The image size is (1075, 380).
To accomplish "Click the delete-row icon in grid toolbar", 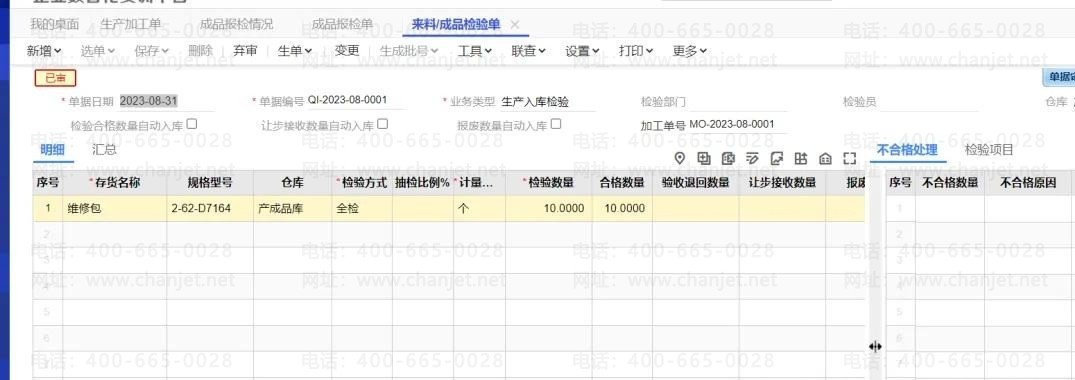I will coord(729,158).
